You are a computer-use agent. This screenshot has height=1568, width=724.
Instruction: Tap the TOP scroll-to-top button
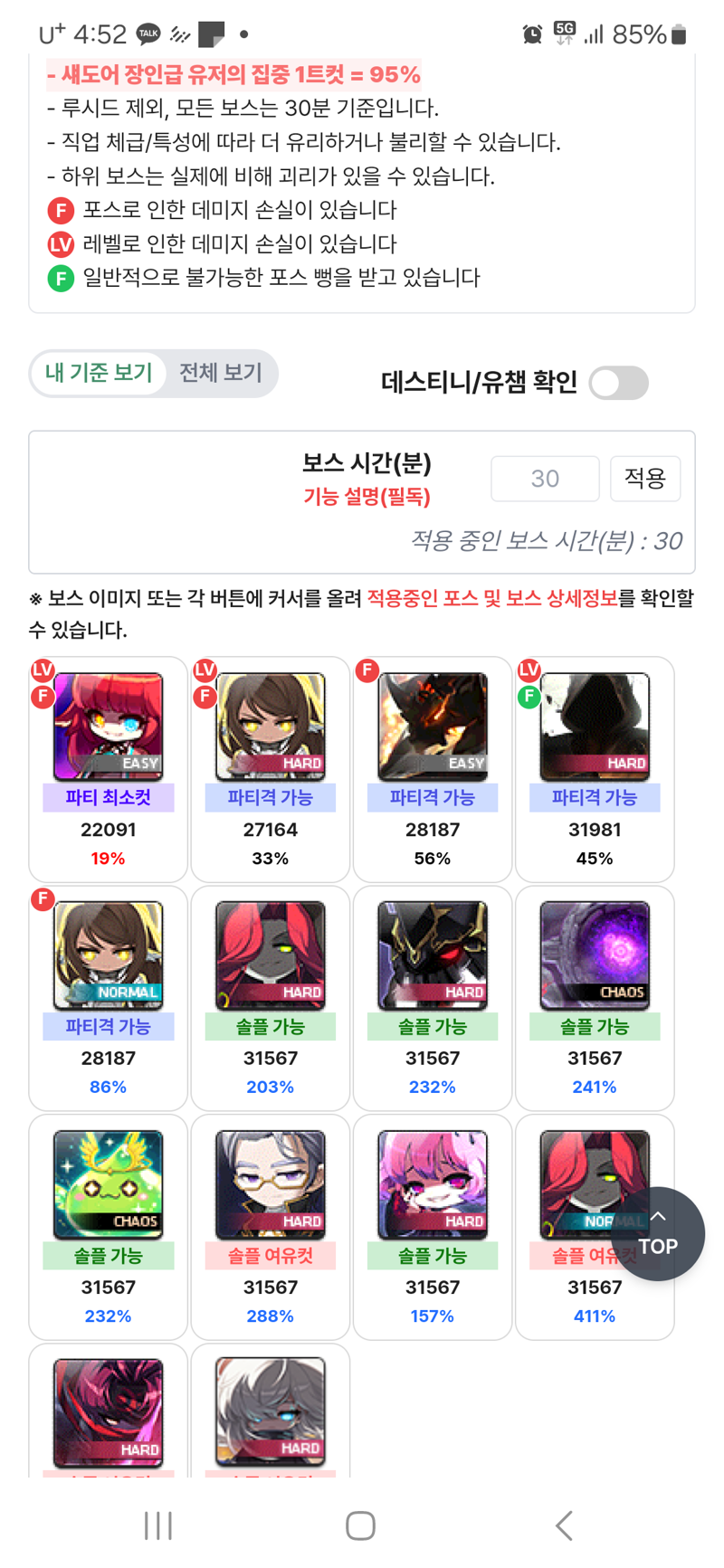658,1233
